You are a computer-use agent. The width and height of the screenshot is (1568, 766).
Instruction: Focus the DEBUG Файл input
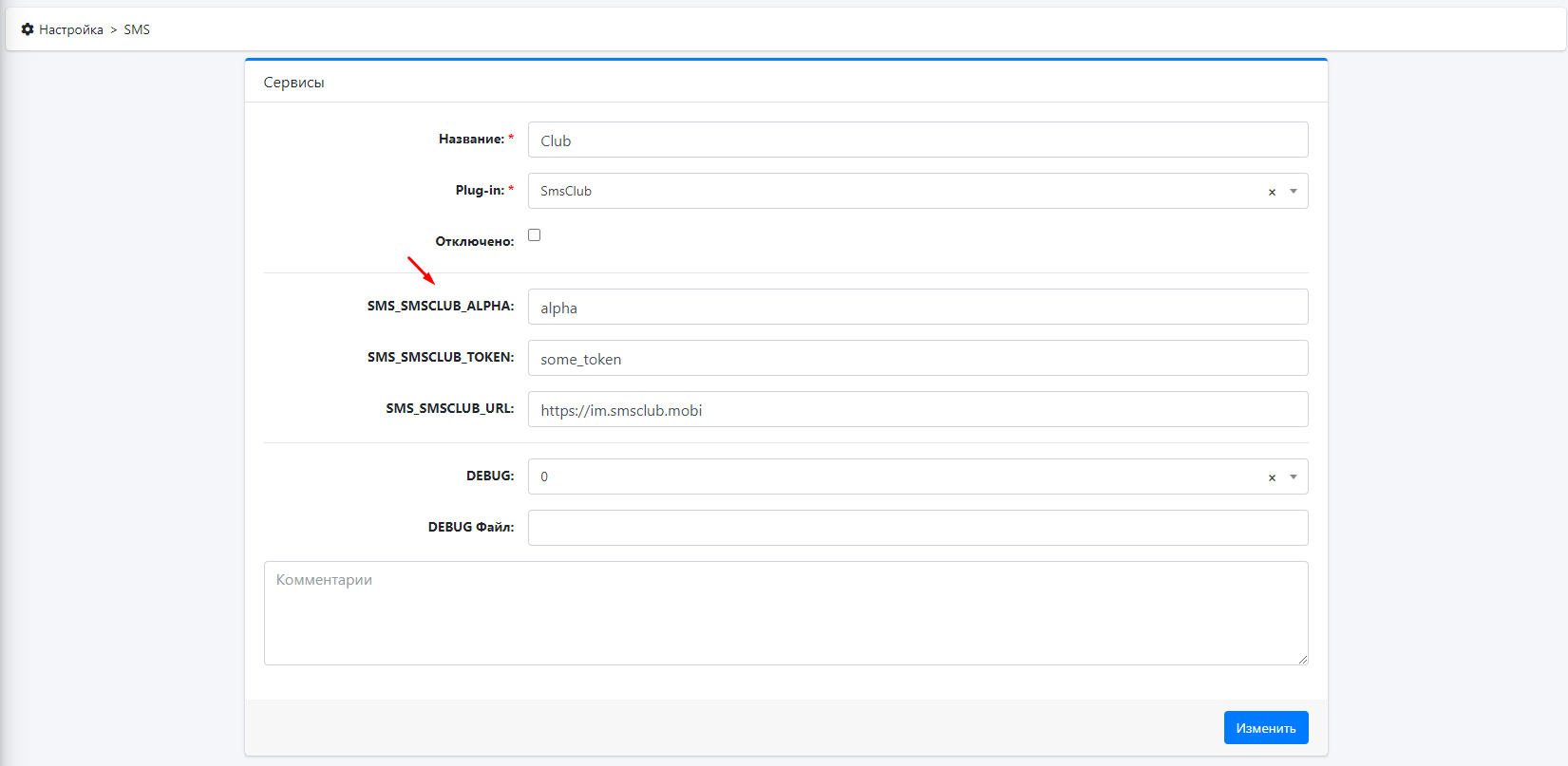917,528
